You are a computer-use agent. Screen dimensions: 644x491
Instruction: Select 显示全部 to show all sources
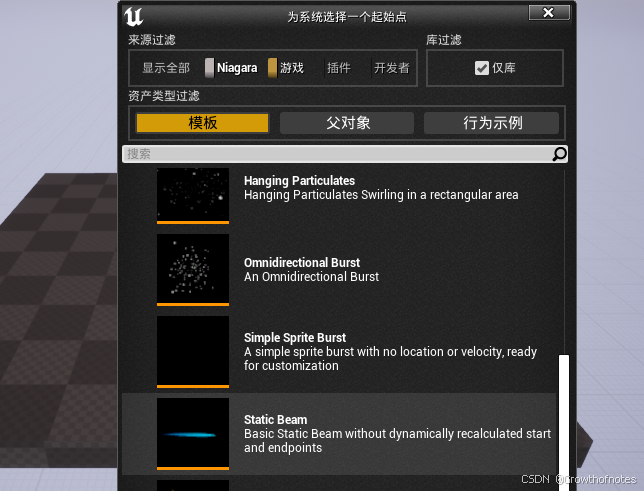[166, 68]
